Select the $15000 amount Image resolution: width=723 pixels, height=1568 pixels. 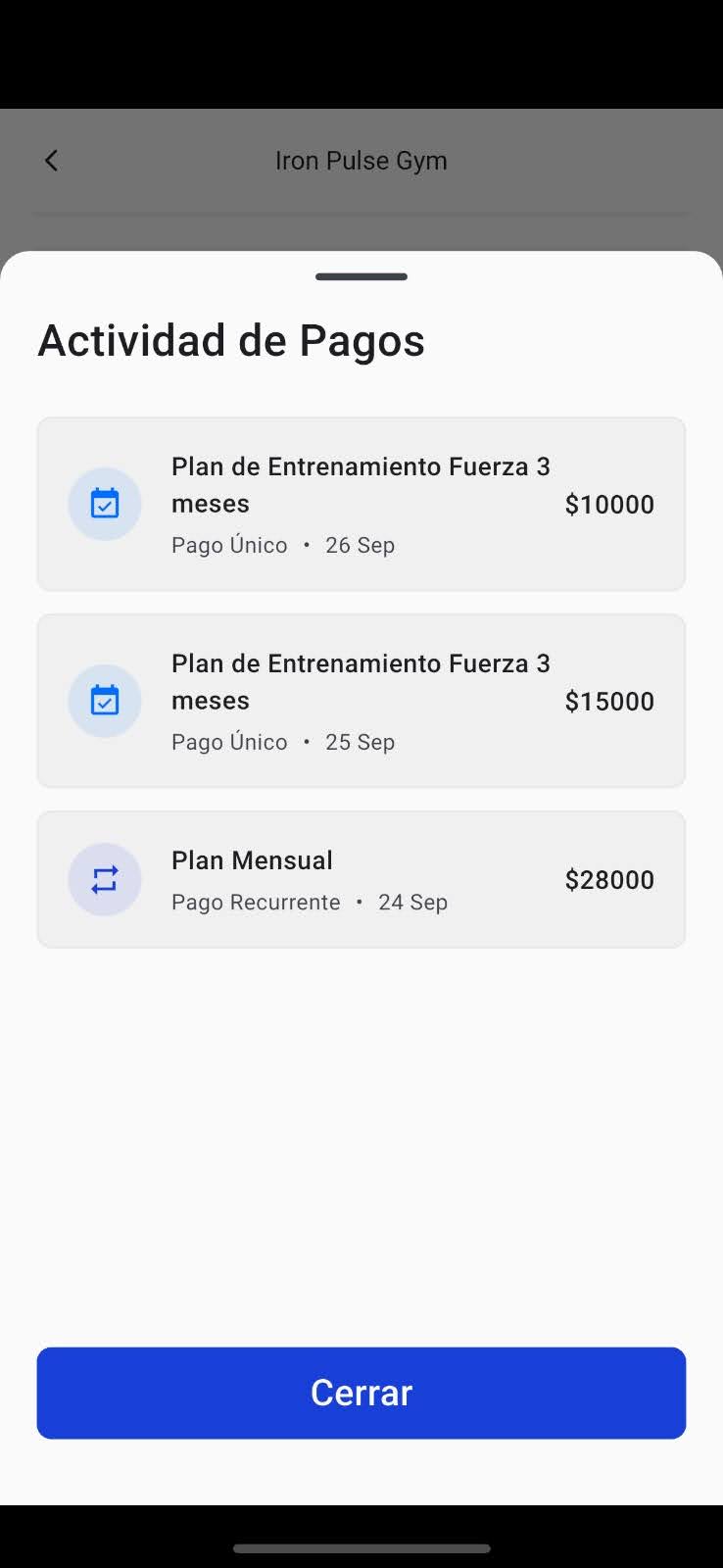coord(609,702)
